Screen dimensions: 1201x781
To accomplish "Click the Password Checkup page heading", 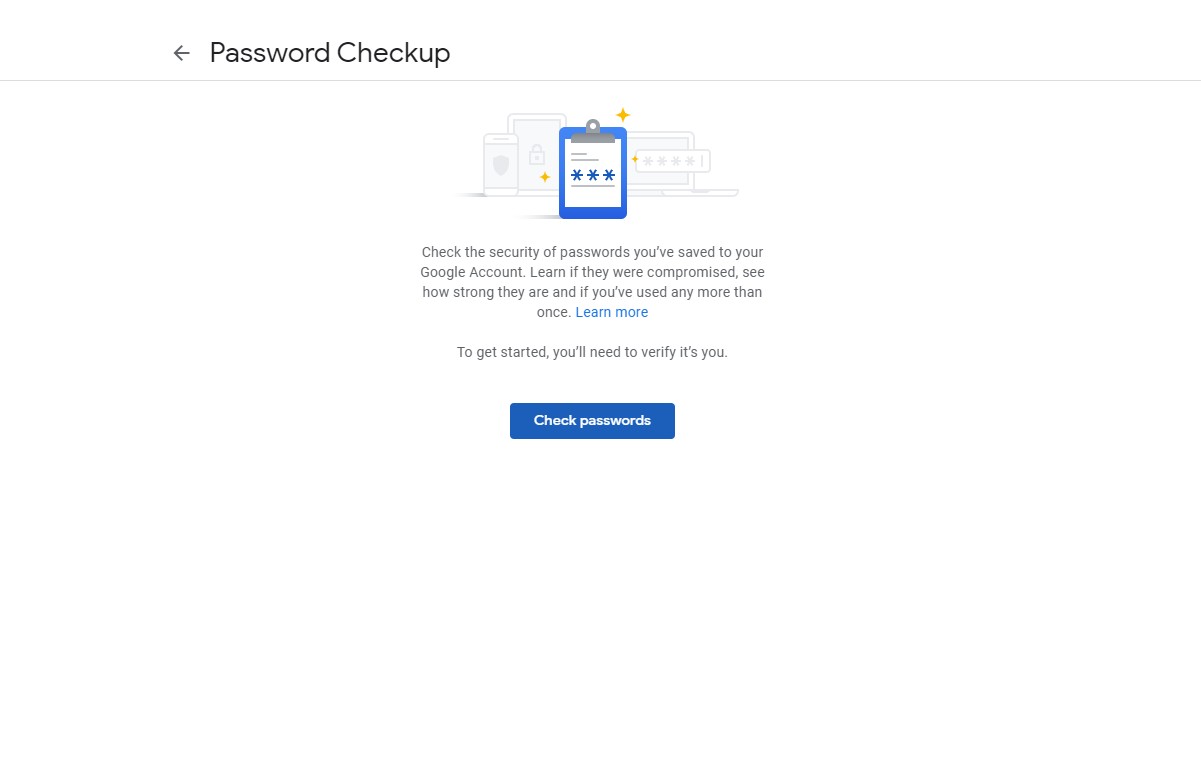I will click(330, 53).
